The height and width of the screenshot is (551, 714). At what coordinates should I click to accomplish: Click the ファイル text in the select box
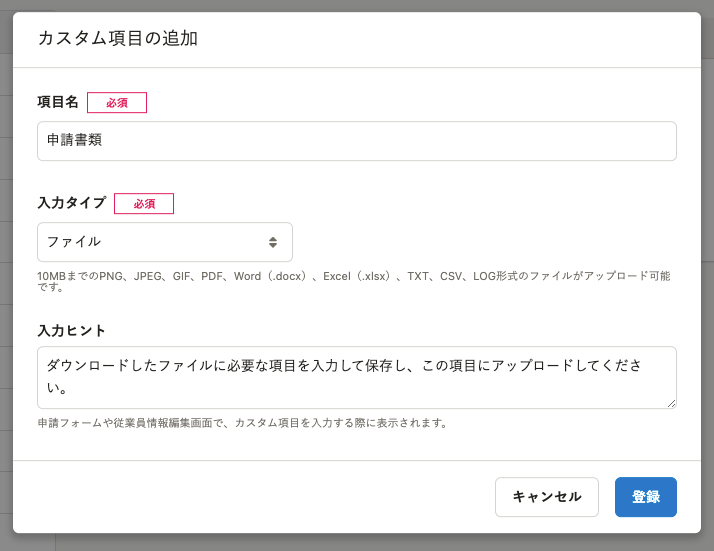click(74, 241)
